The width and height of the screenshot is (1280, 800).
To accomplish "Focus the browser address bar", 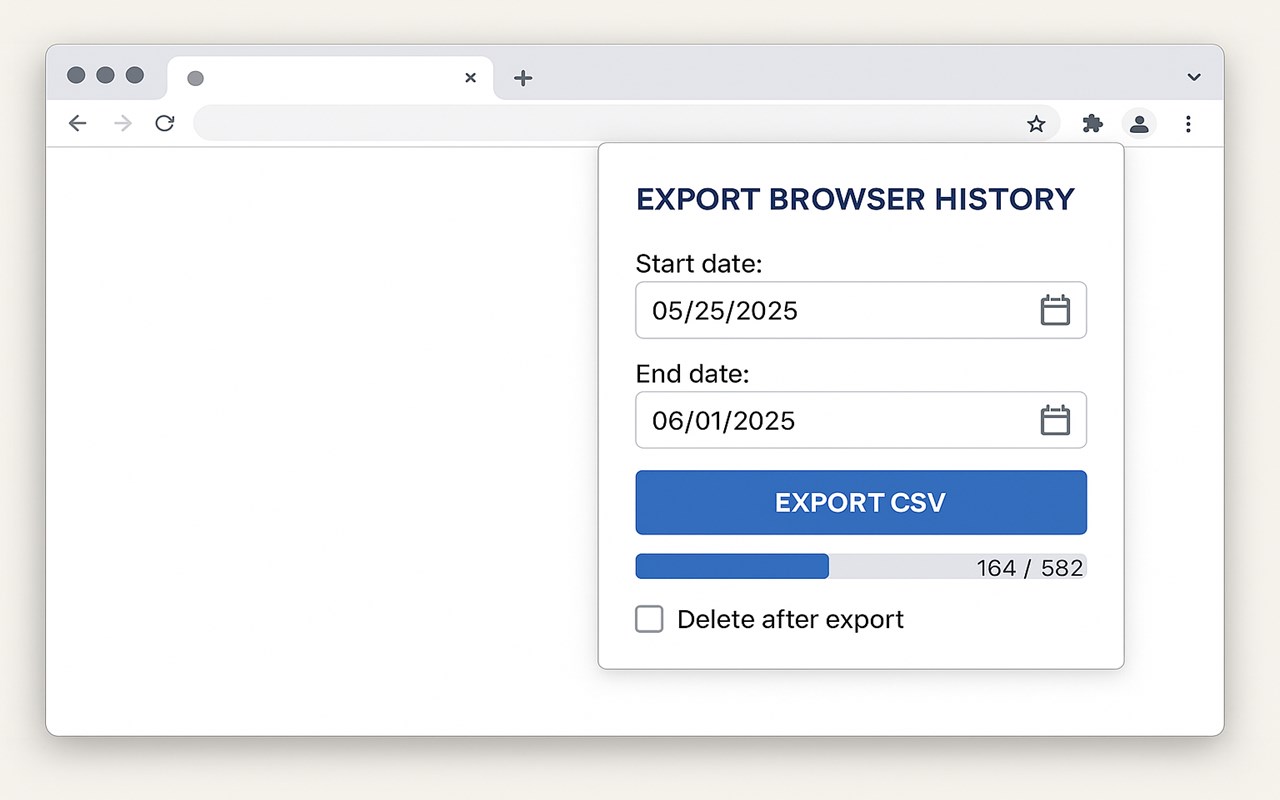I will tap(600, 124).
